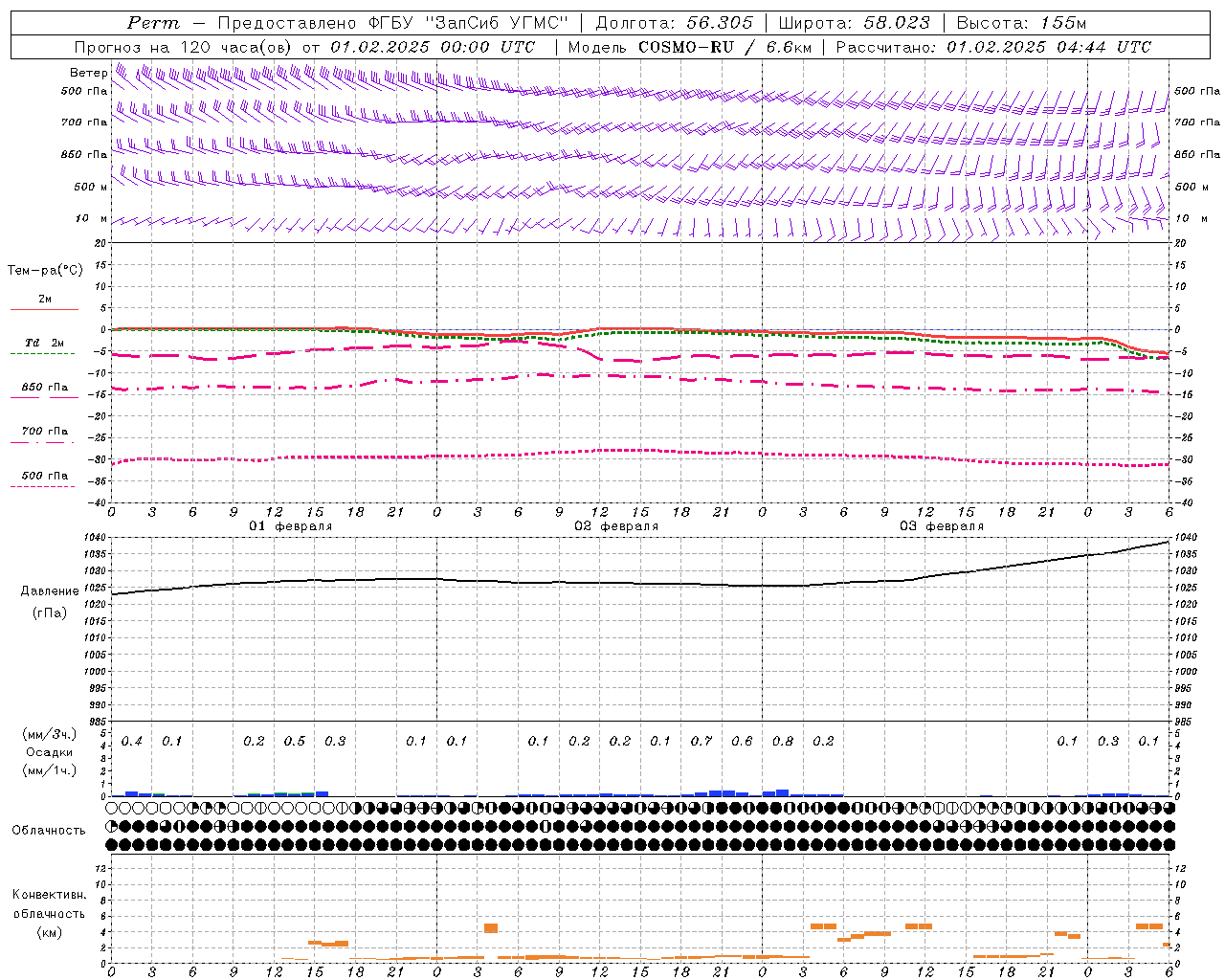The height and width of the screenshot is (980, 1225).
Task: Click the "Облачность" cloud cover label
Action: tap(49, 831)
